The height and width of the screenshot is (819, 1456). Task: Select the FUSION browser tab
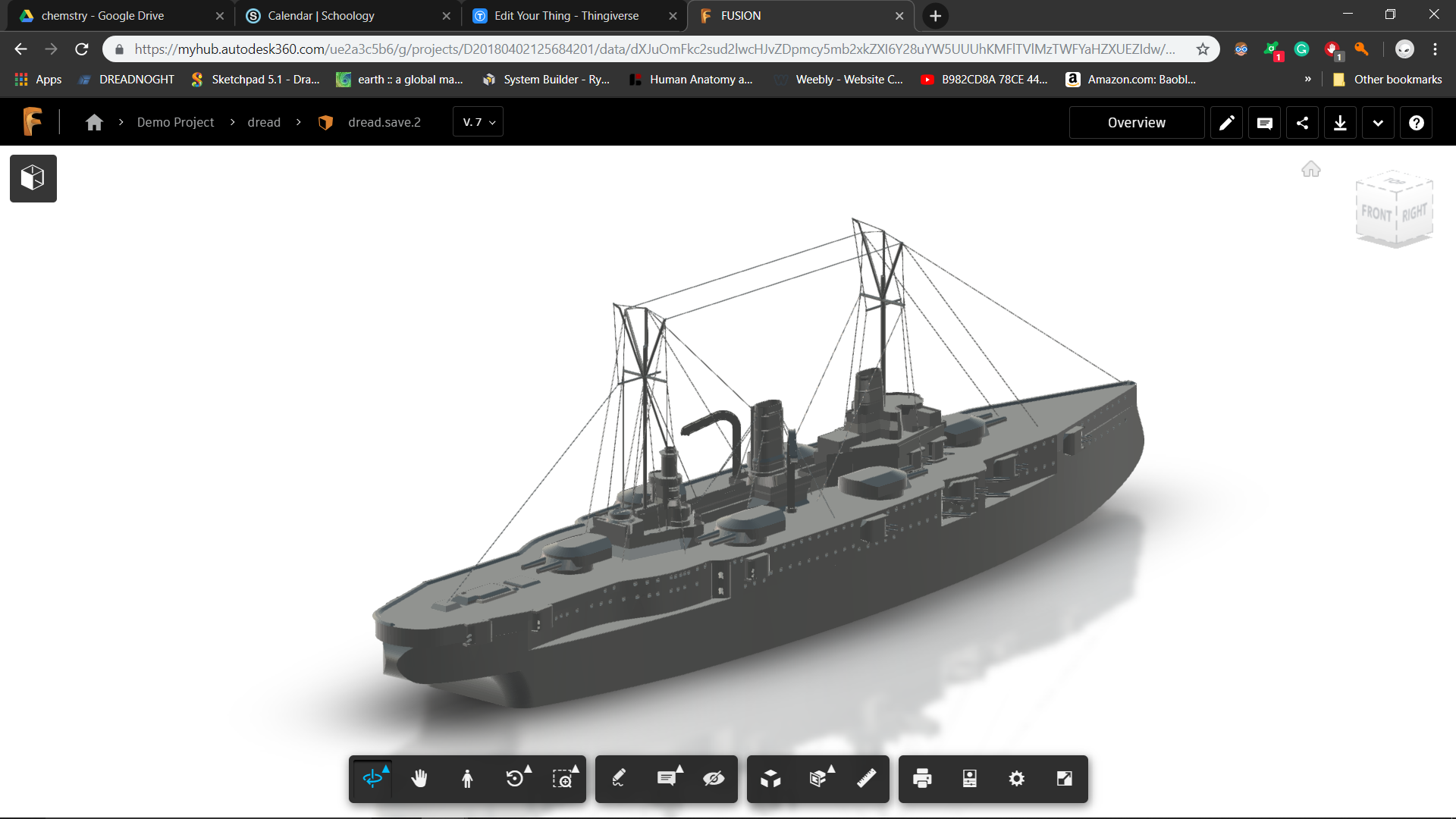coord(799,15)
